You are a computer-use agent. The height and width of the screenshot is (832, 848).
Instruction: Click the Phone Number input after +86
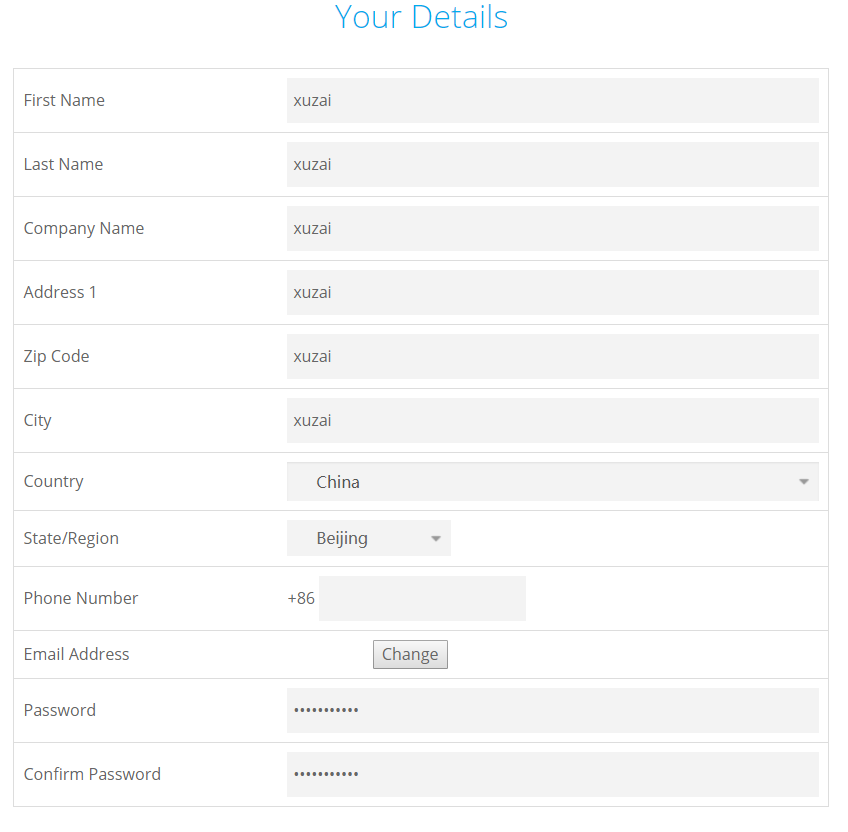(x=422, y=598)
